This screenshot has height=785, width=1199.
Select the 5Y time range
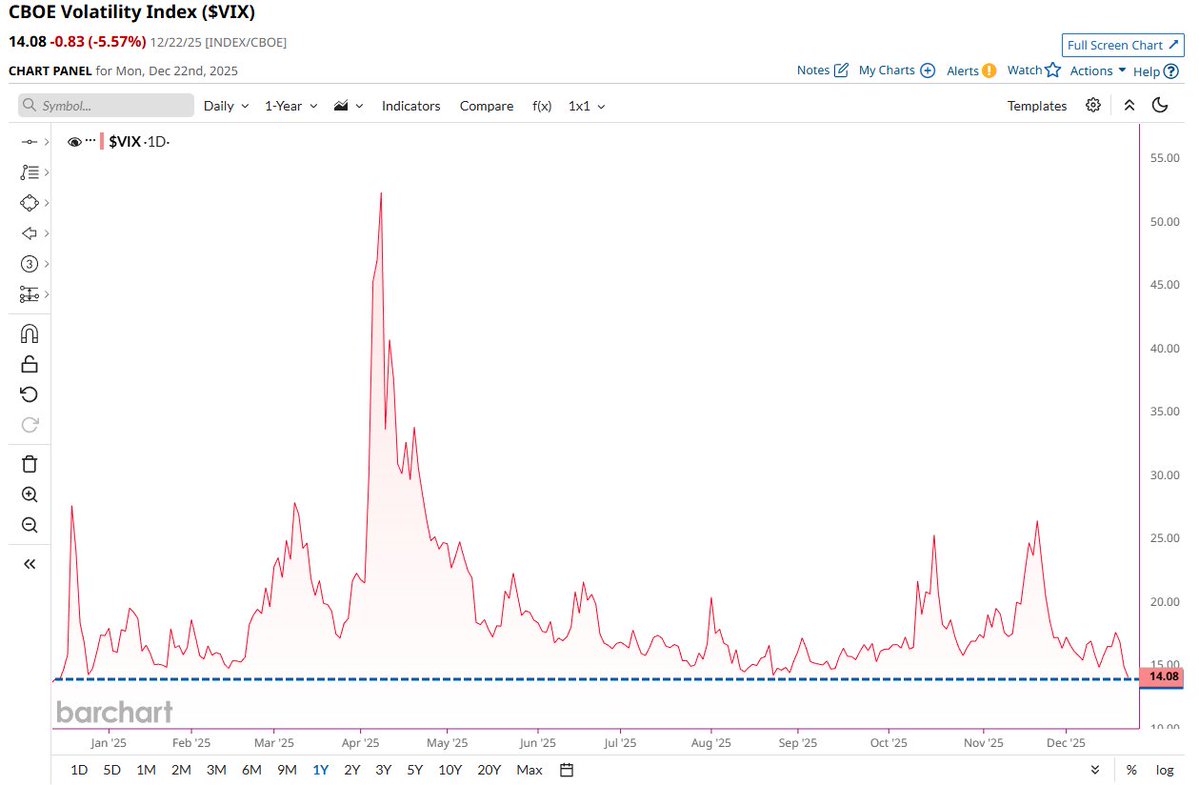coord(415,770)
